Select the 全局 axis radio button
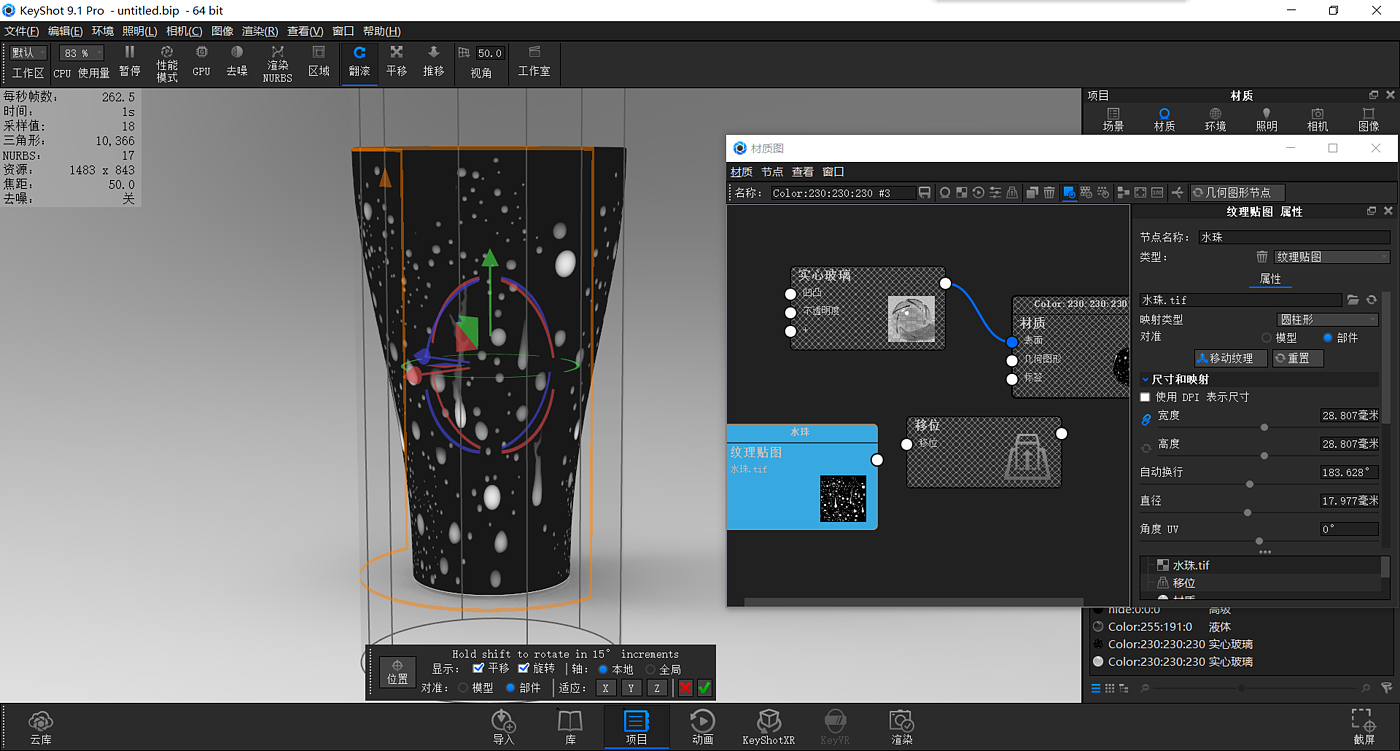1400x751 pixels. (x=651, y=669)
